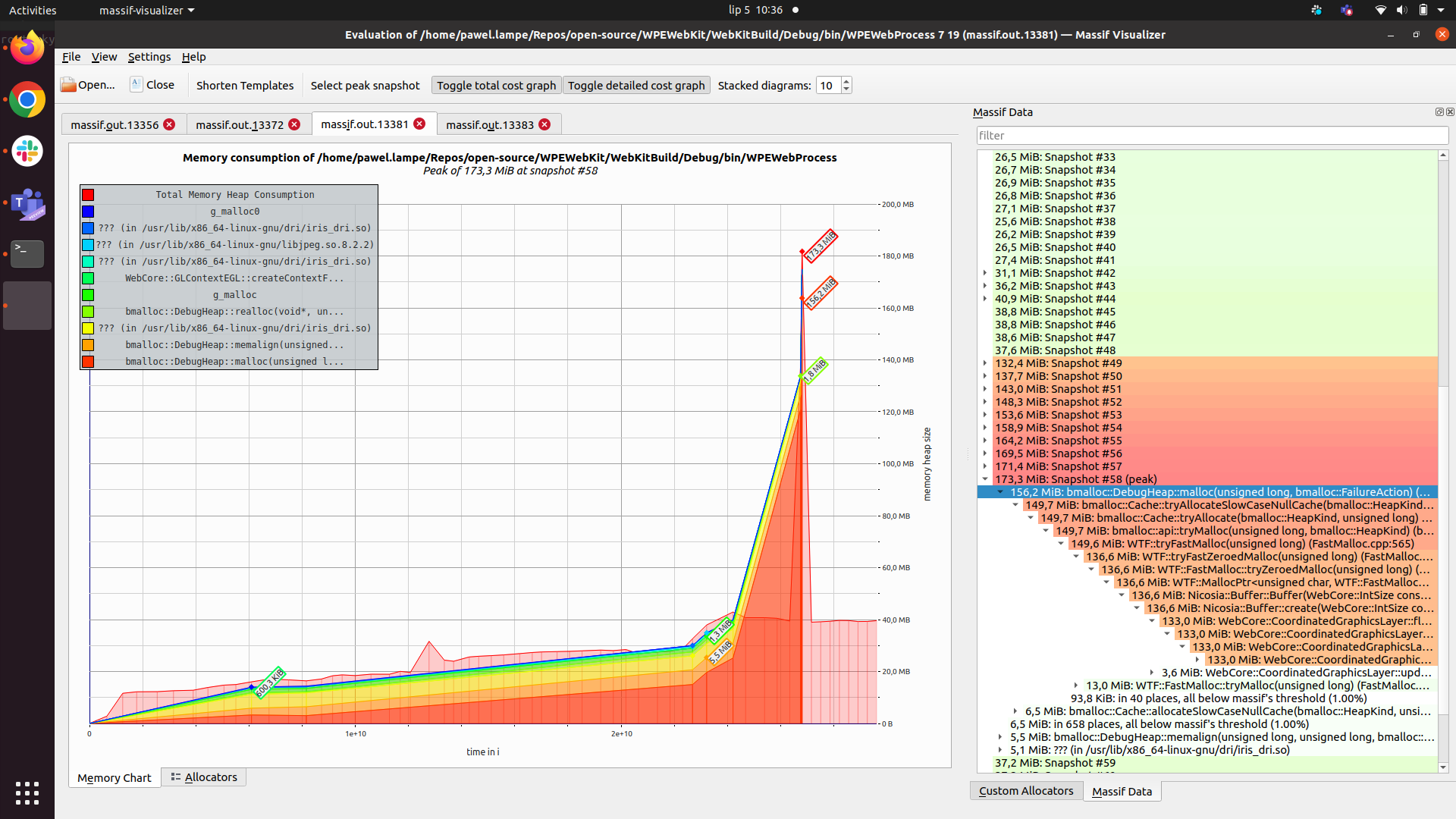Float the Massif Data panel via its dock icon
1456x819 pixels.
1439,111
